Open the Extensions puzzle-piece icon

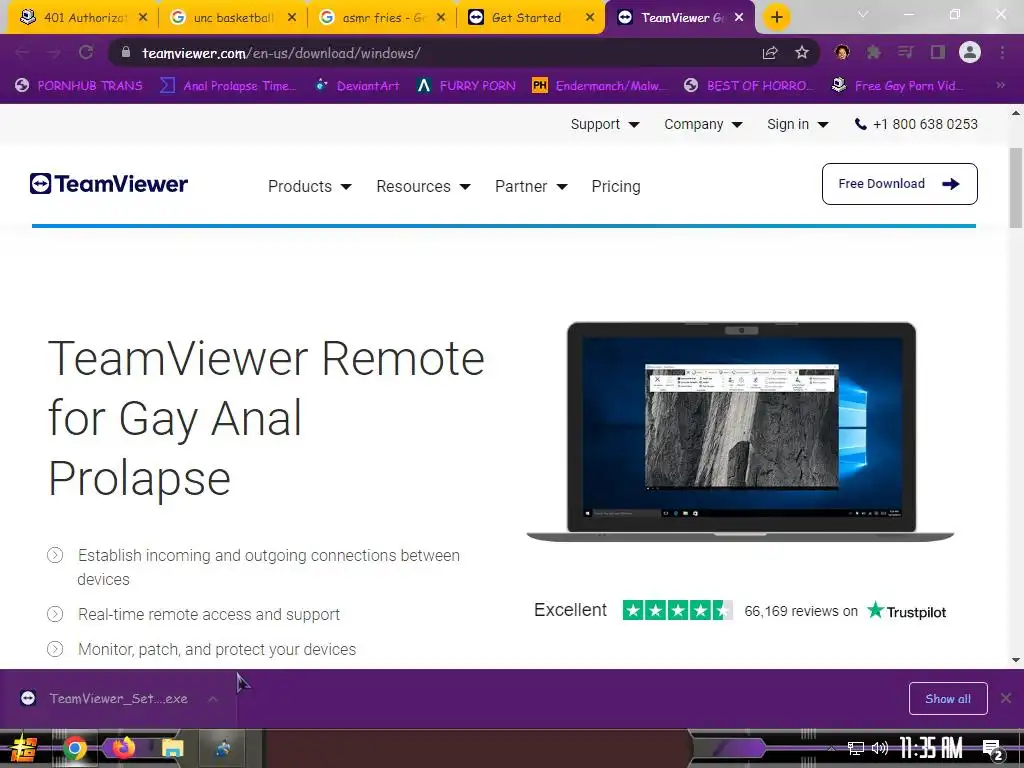pyautogui.click(x=874, y=52)
